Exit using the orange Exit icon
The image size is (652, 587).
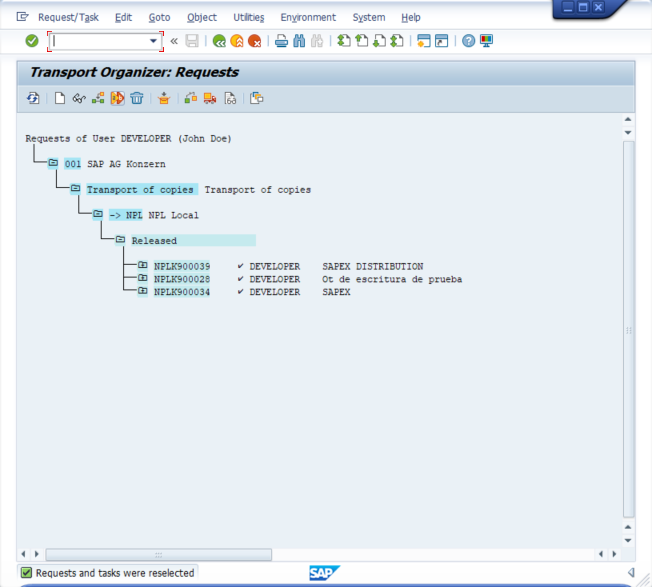click(x=237, y=41)
